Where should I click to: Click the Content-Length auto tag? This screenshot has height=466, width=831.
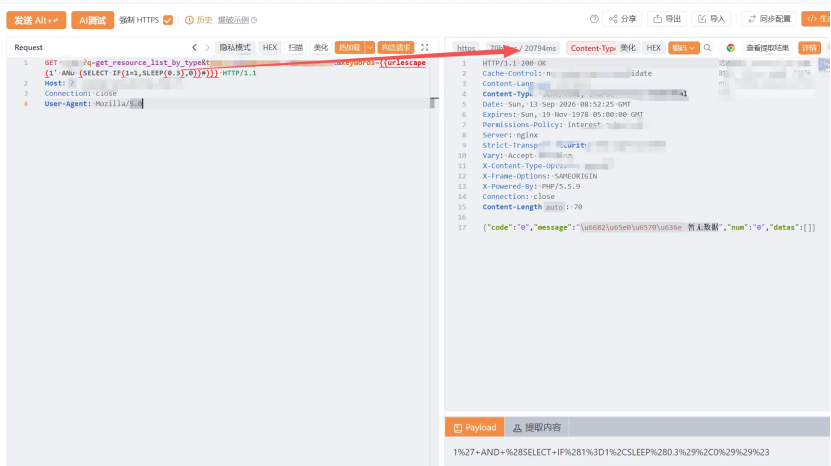point(554,207)
